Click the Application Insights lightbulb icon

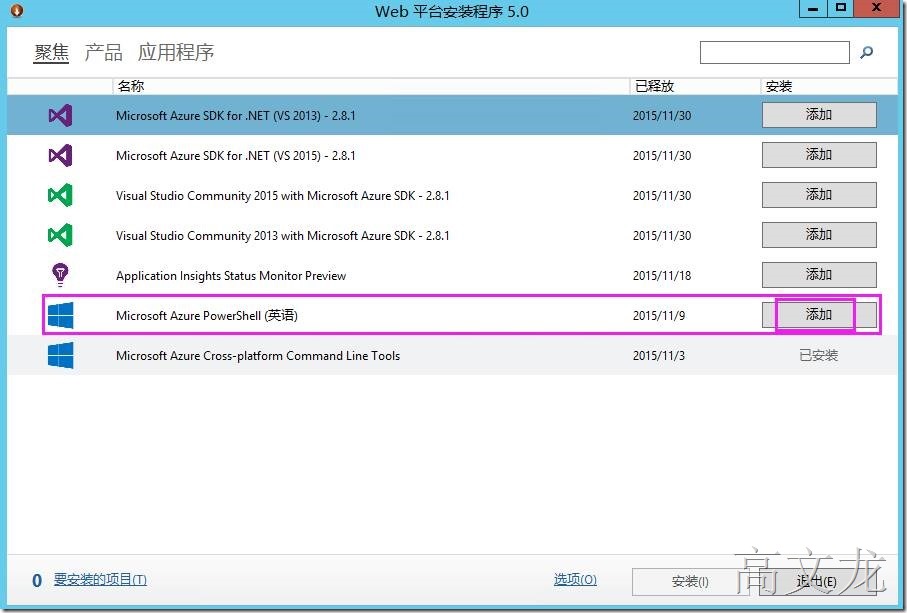60,275
